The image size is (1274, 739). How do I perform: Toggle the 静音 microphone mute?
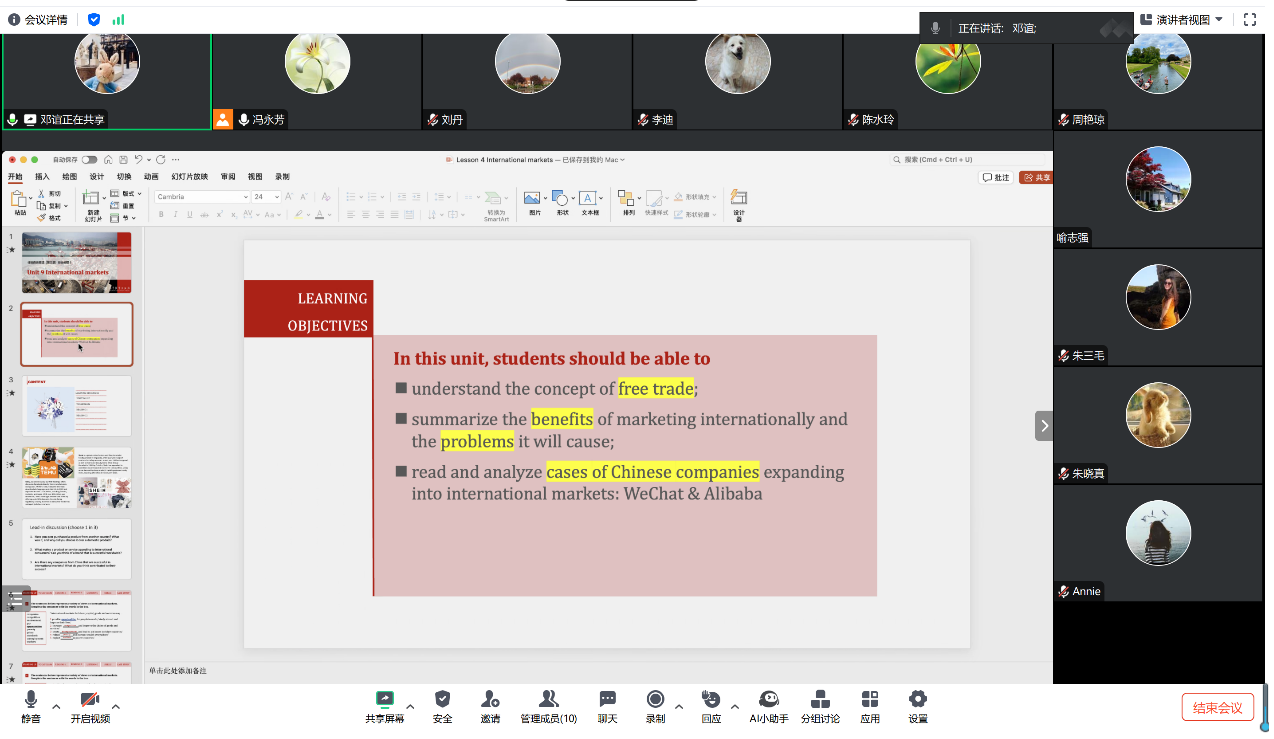[31, 706]
